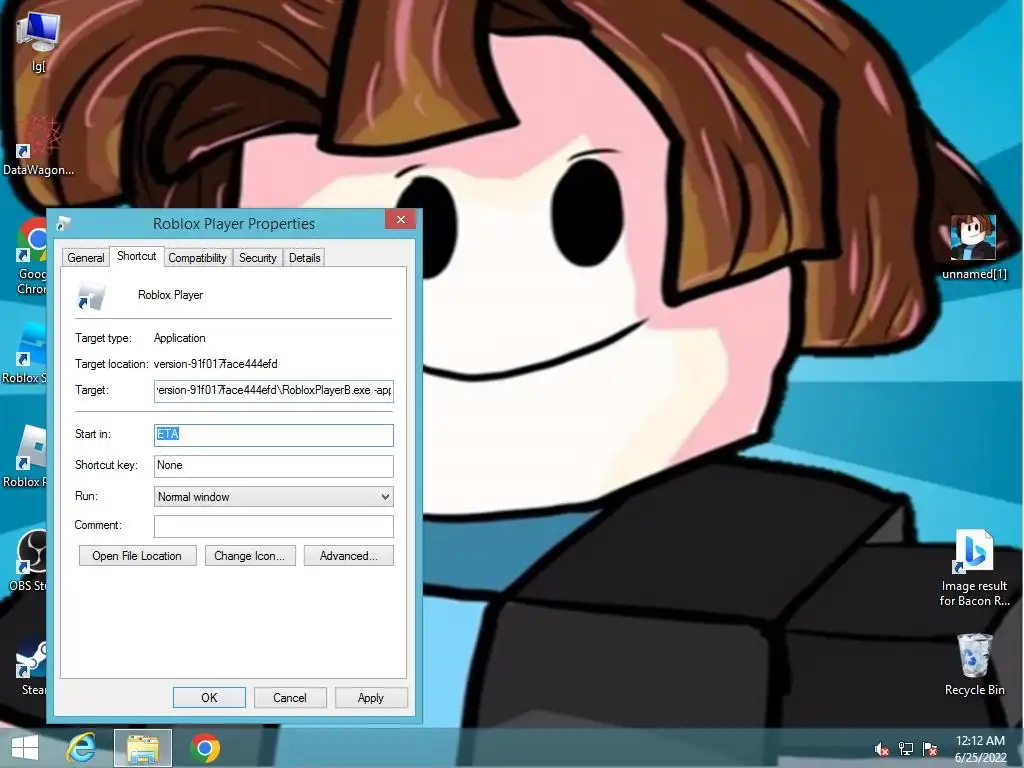
Task: Switch to the General tab
Action: [x=86, y=258]
